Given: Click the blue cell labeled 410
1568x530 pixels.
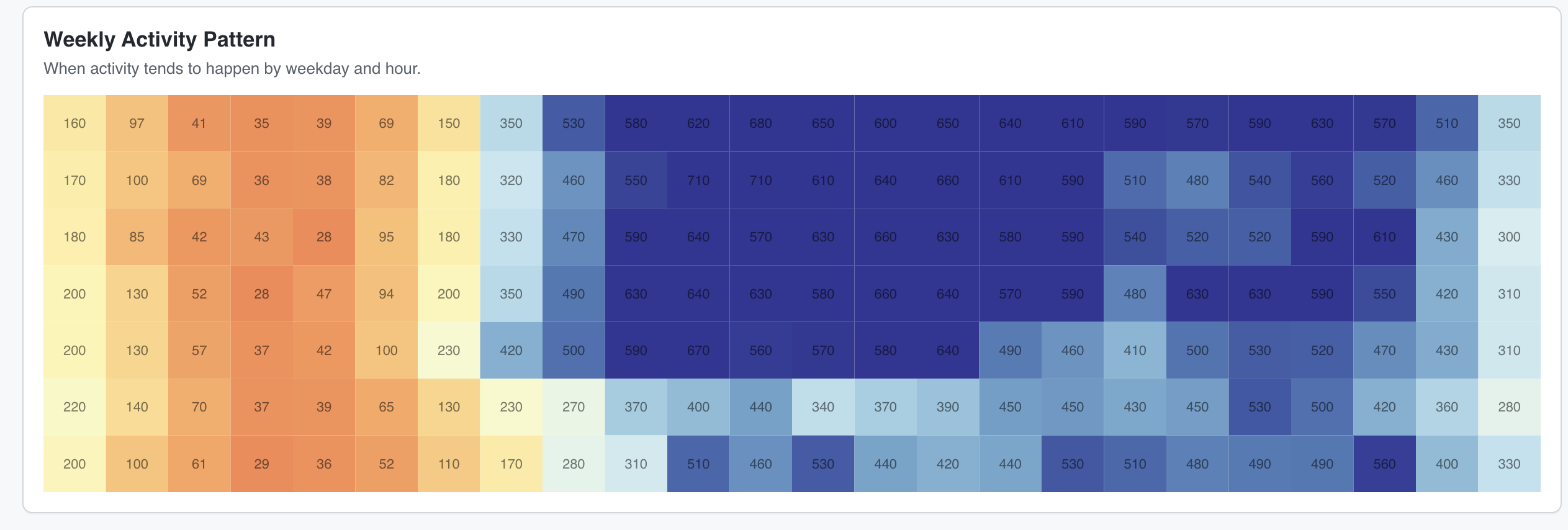Looking at the screenshot, I should 1135,350.
